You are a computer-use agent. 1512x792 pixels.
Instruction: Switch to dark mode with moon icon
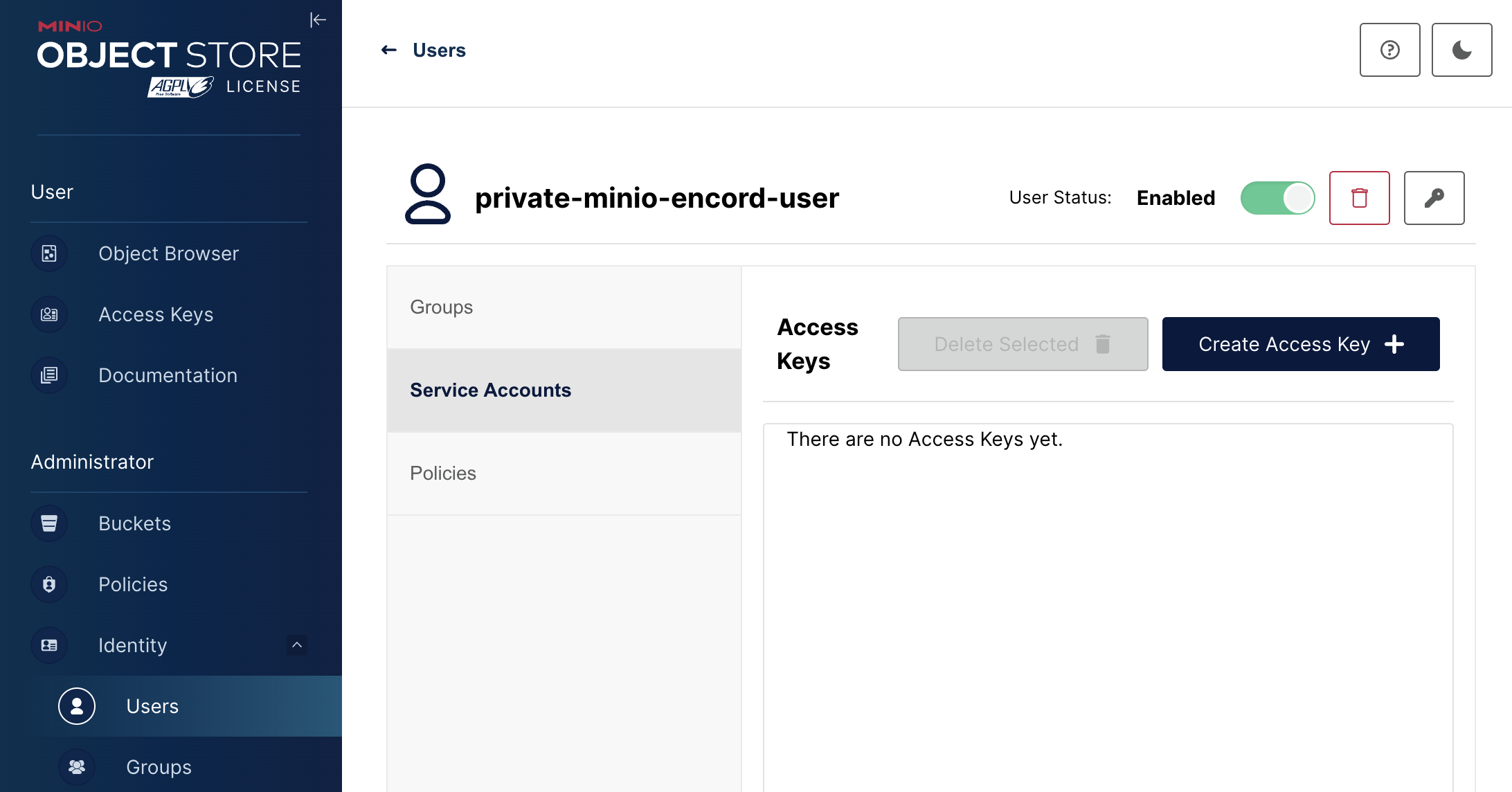tap(1462, 50)
